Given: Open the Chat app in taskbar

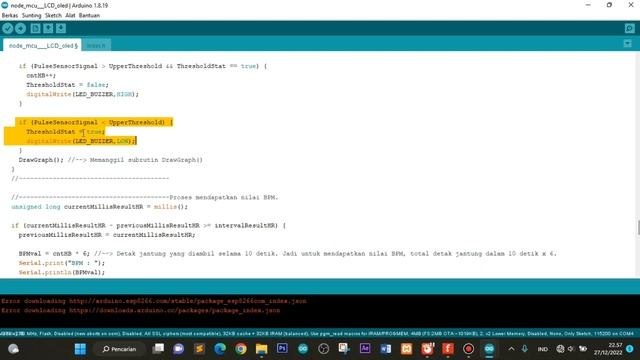Looking at the screenshot, I should tap(178, 349).
